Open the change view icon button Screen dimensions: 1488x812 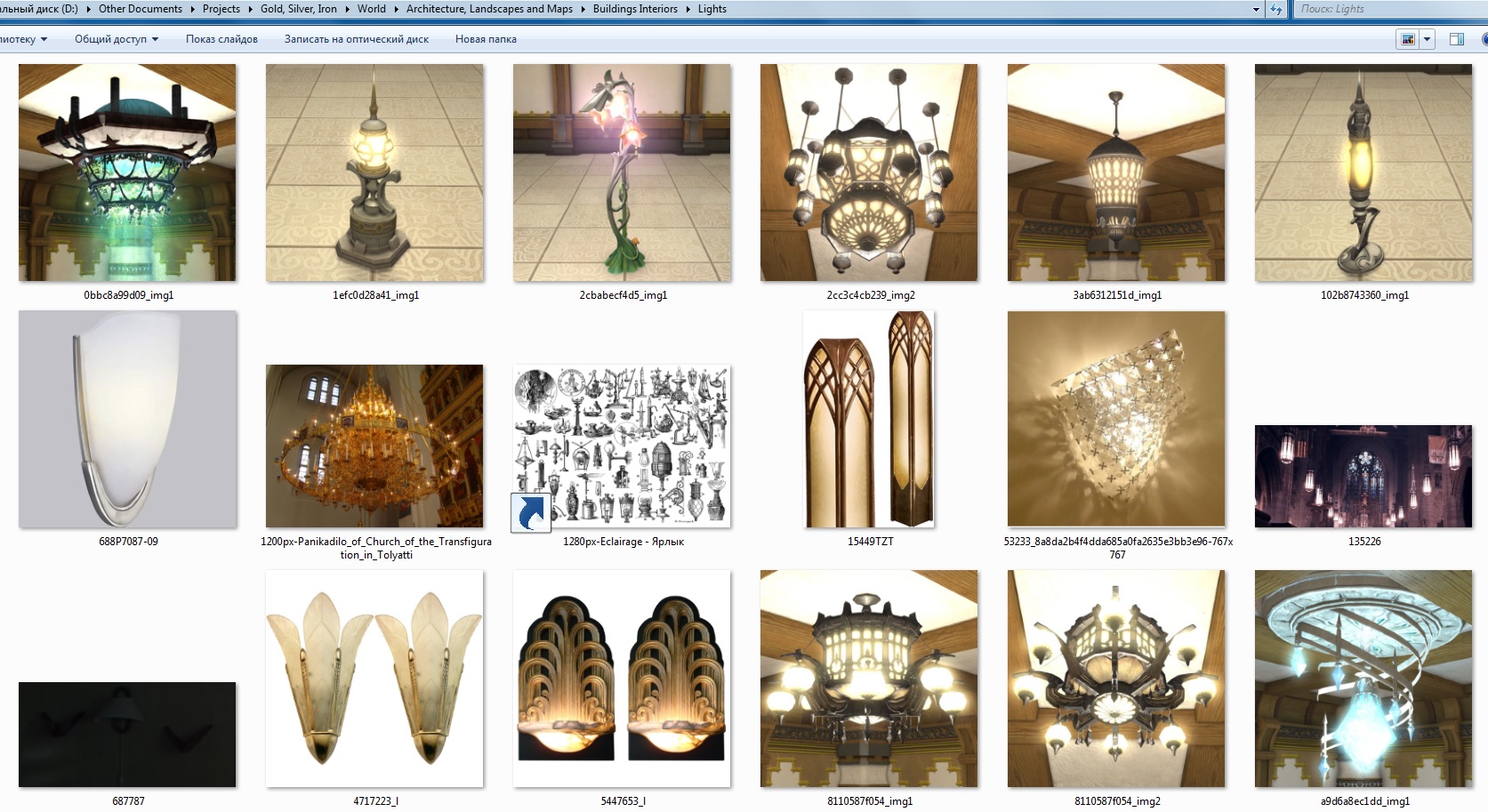[x=1407, y=39]
